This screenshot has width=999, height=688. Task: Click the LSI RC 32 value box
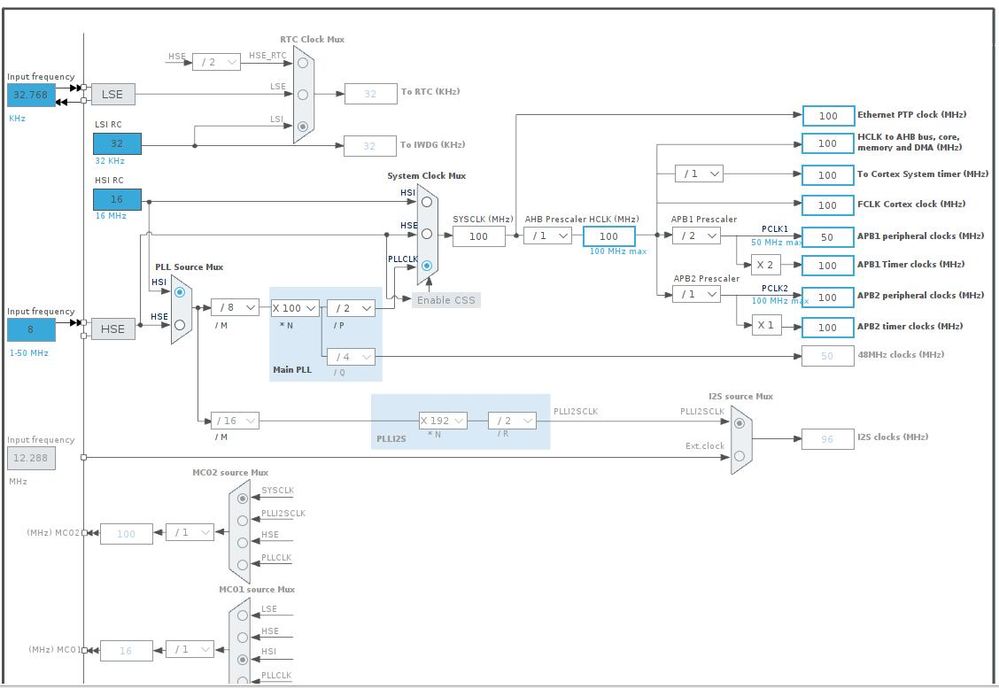117,144
